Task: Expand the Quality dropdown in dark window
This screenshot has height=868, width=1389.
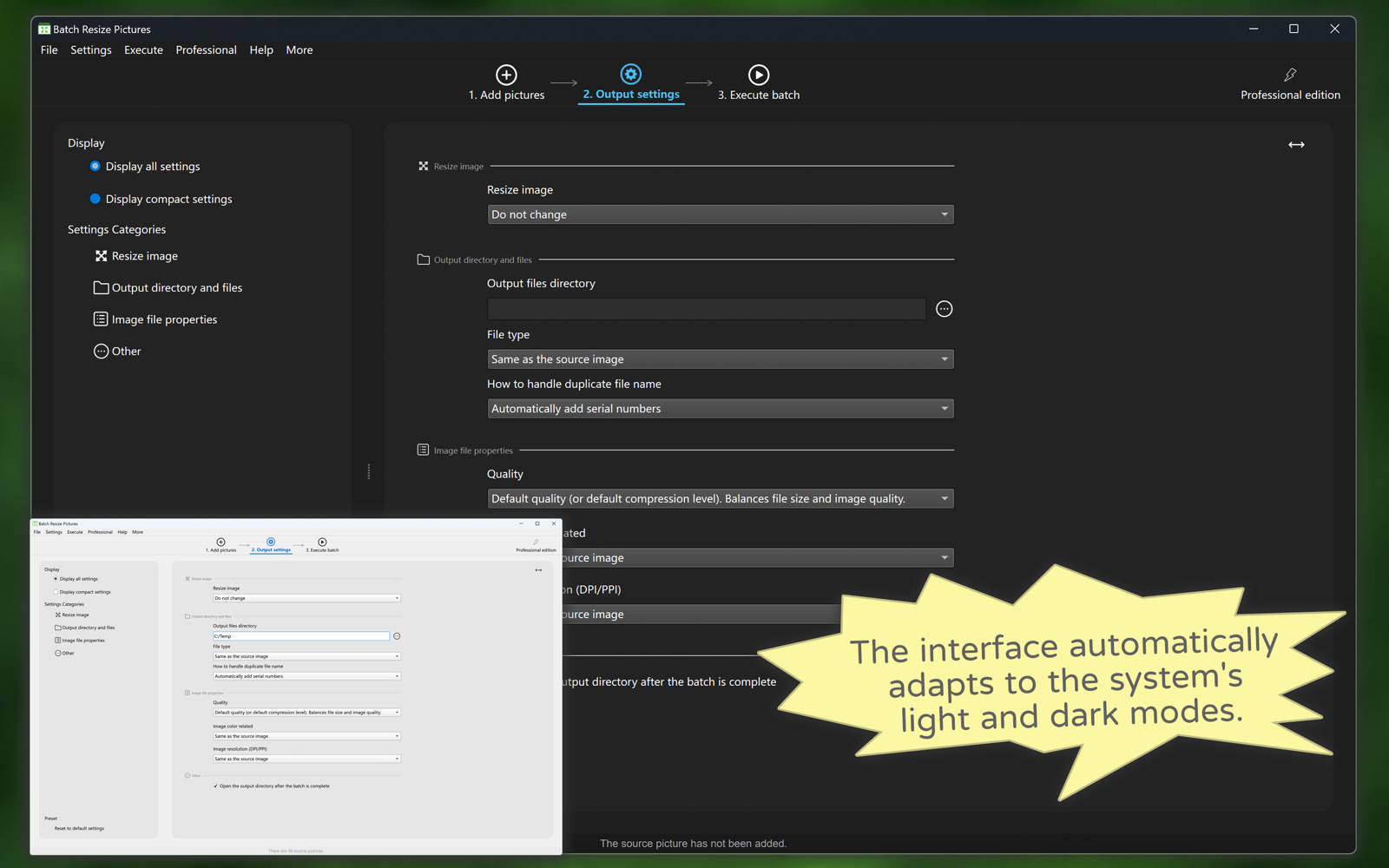Action: [721, 499]
